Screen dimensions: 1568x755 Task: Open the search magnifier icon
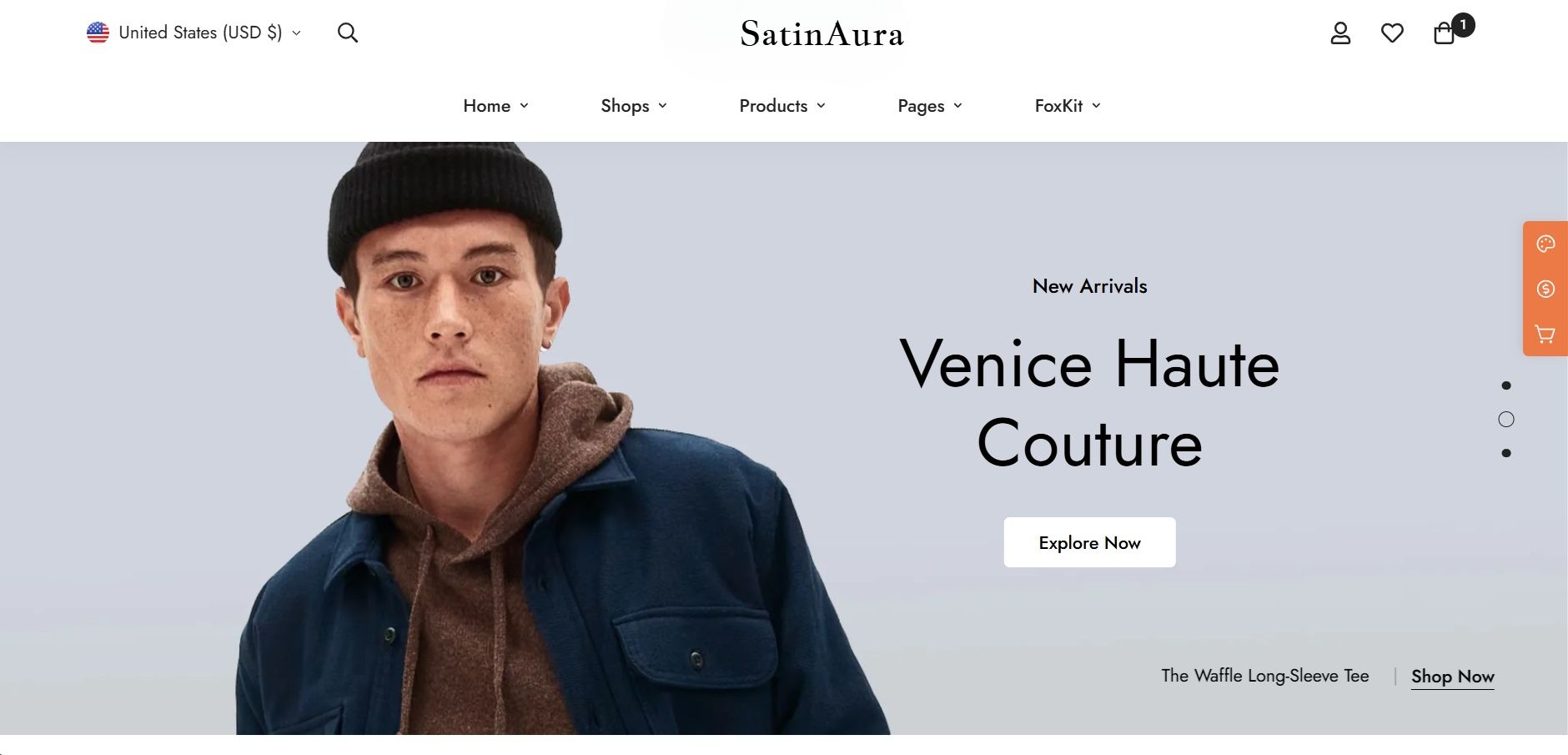pyautogui.click(x=348, y=33)
